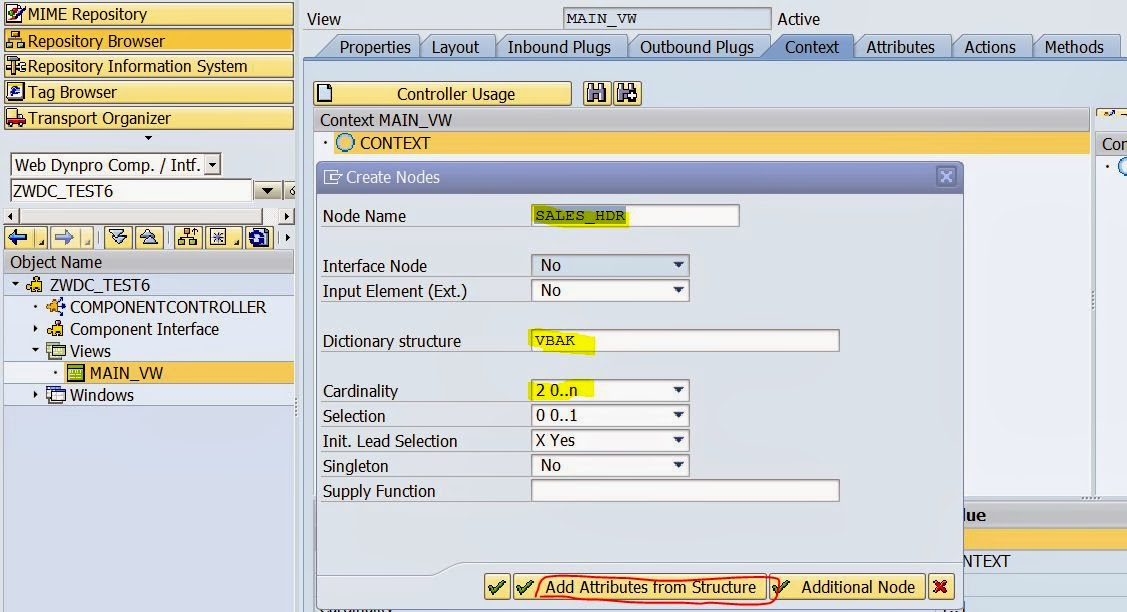This screenshot has width=1127, height=612.
Task: Click Add Attributes from Structure
Action: click(640, 588)
